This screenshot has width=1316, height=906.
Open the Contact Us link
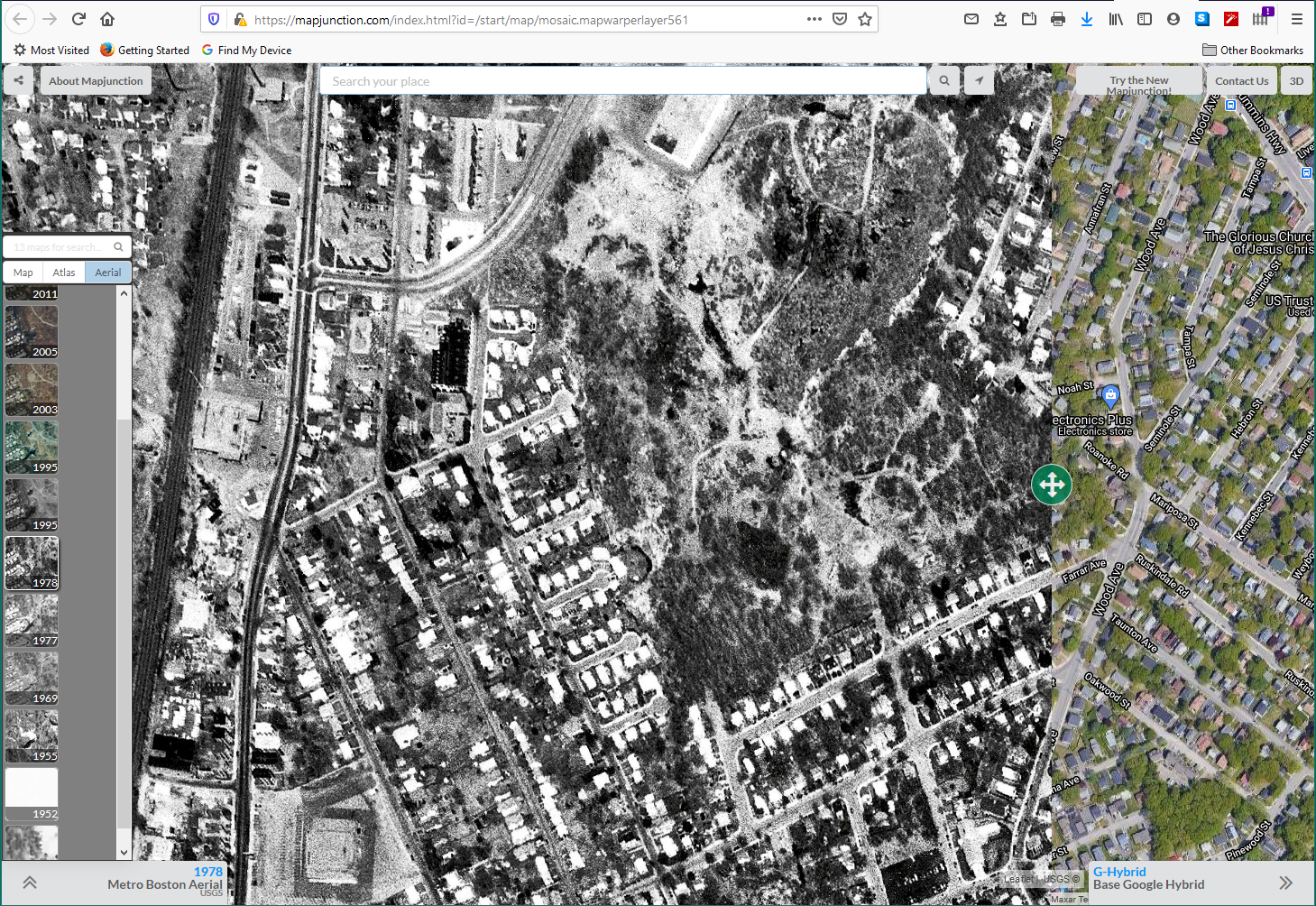[x=1242, y=80]
